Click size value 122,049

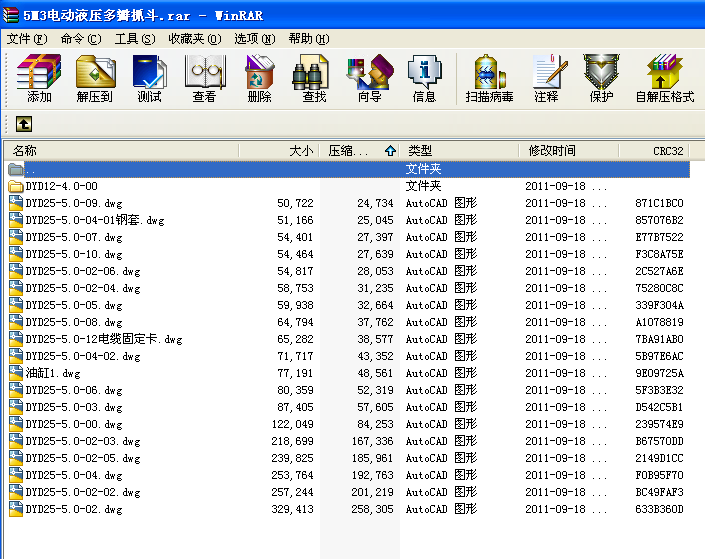point(292,424)
